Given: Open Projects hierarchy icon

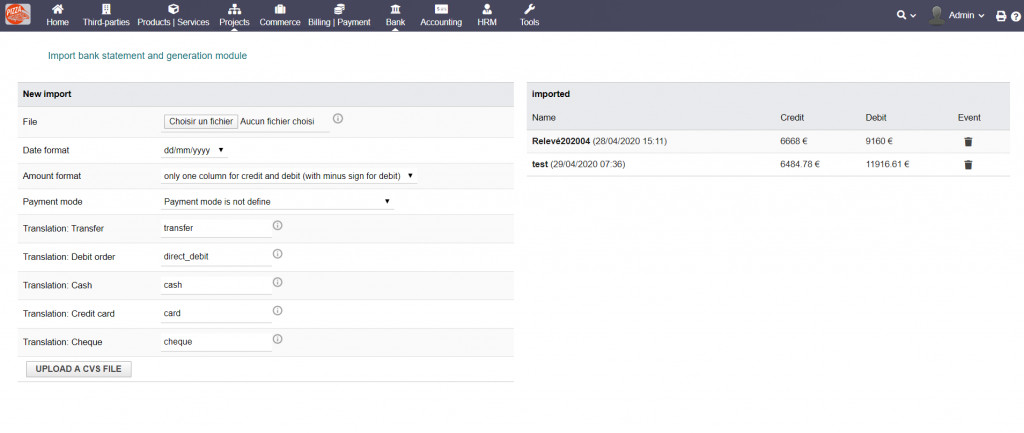Looking at the screenshot, I should [x=234, y=9].
